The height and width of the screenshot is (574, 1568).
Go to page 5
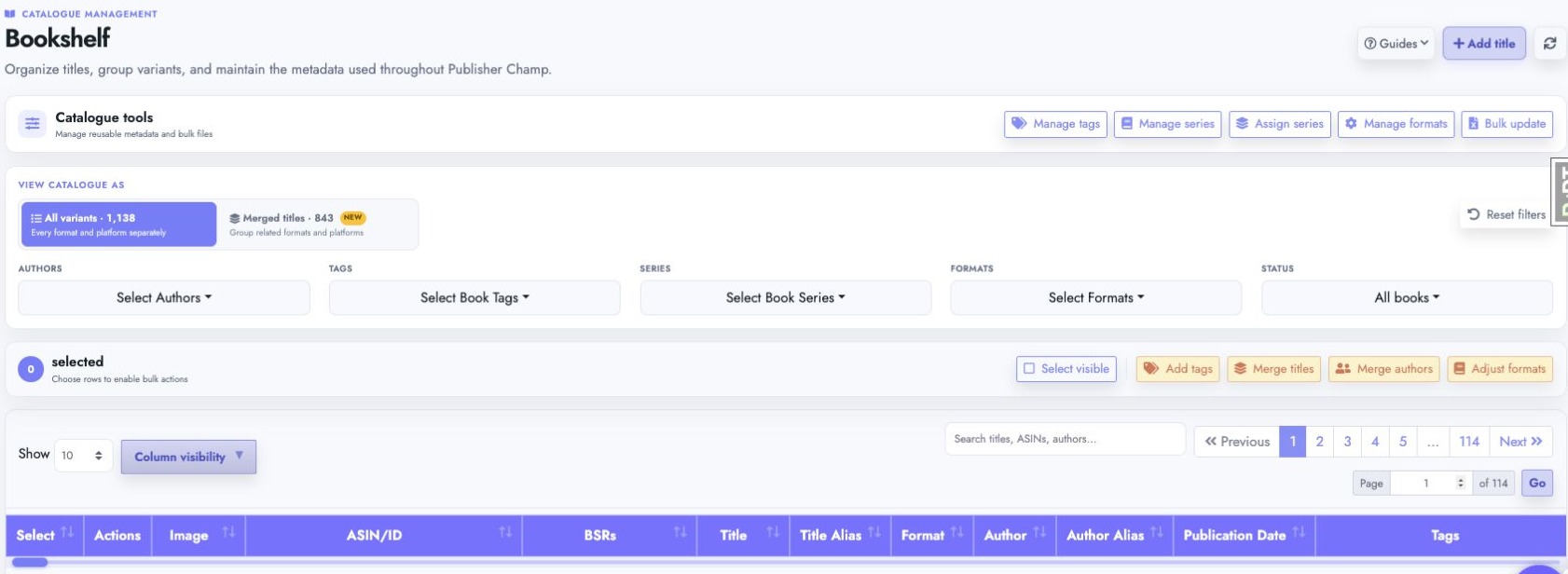tap(1403, 442)
